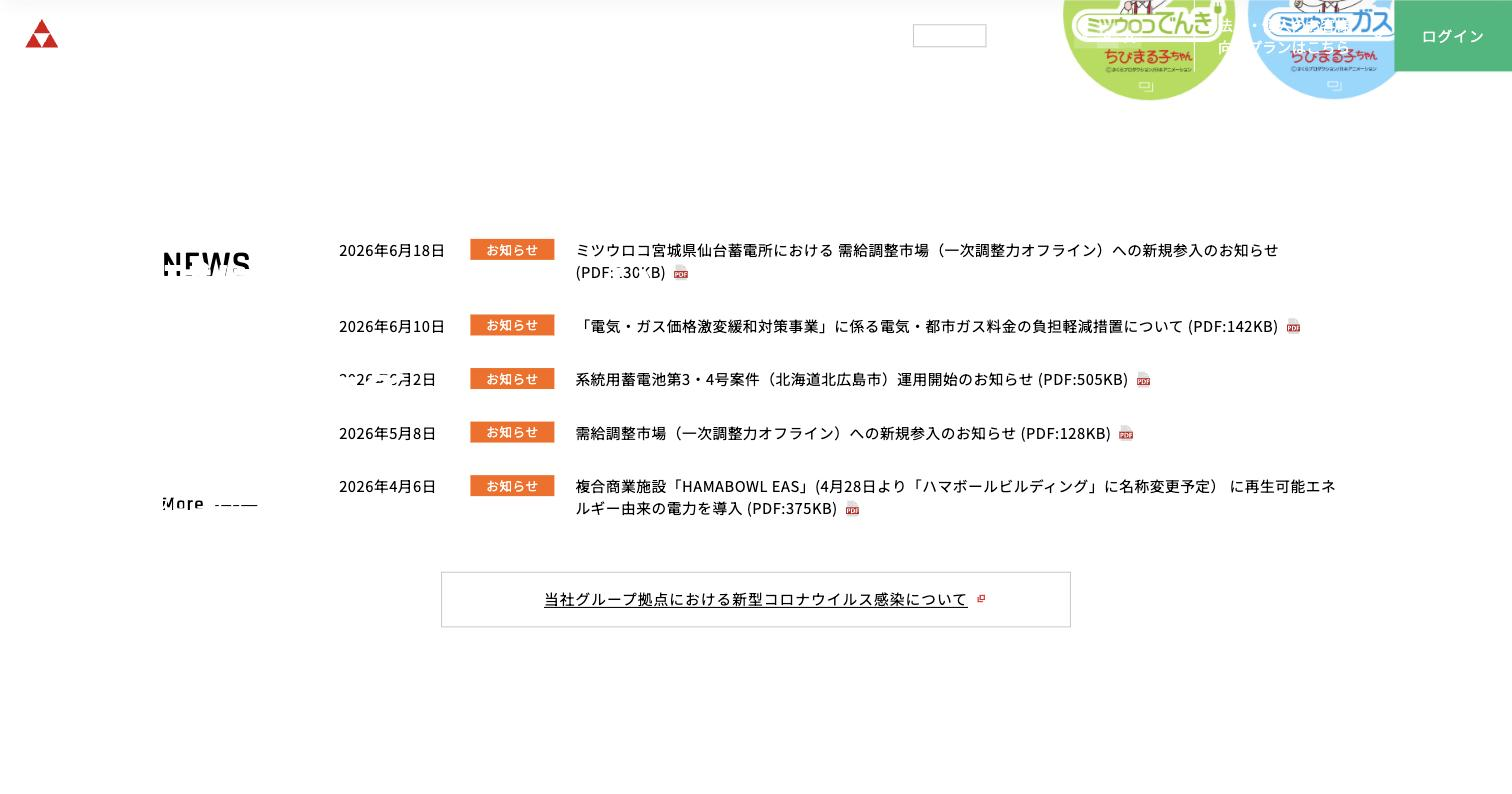1512x794 pixels.
Task: Open 系統用蓄電池第3・4号案件 運用開始 article
Action: pos(851,380)
